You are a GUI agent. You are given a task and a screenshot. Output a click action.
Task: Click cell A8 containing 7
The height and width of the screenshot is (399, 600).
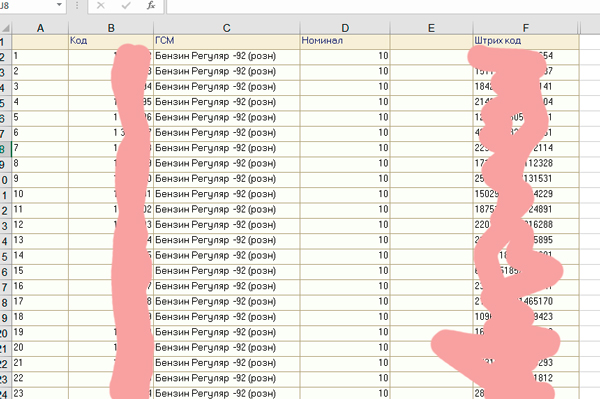(x=40, y=148)
